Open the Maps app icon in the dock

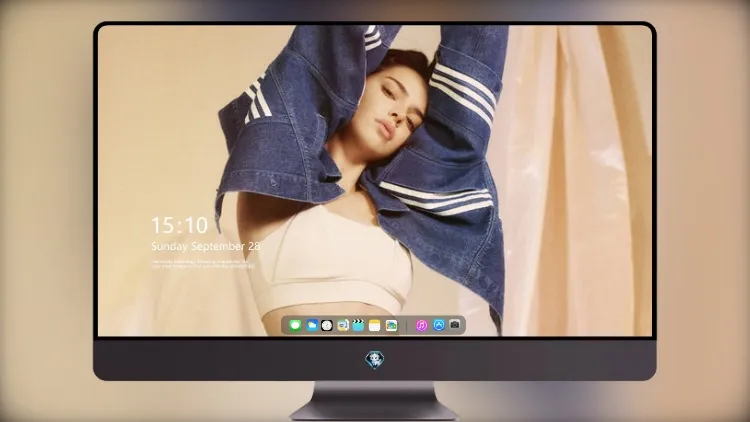pos(343,325)
